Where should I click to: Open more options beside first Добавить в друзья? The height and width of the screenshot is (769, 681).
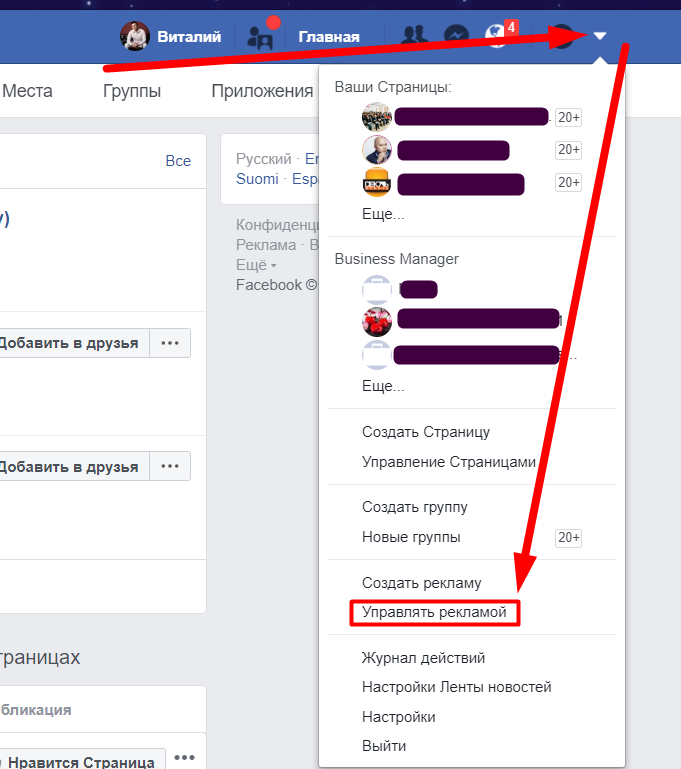170,343
